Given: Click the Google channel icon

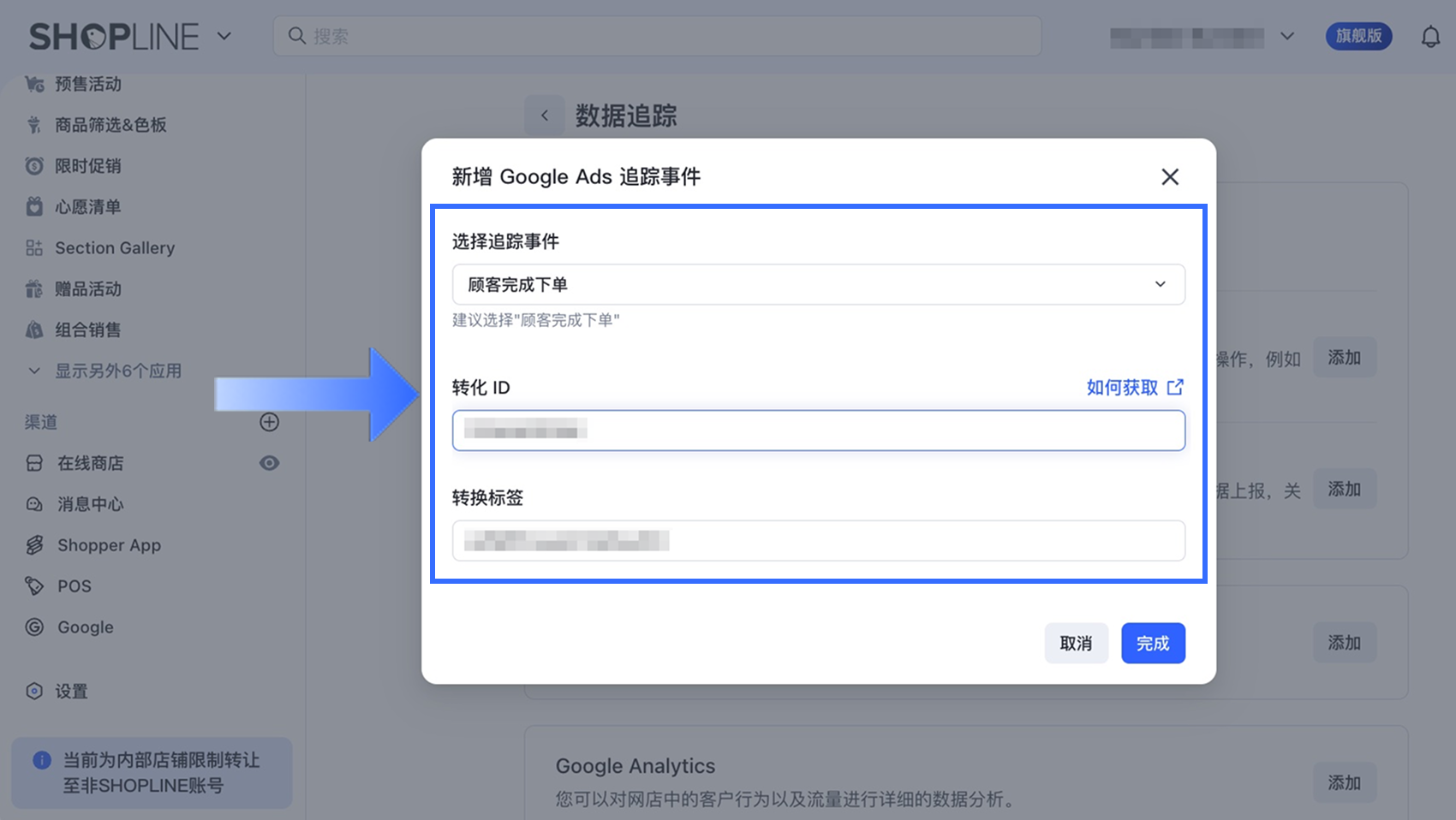Looking at the screenshot, I should [34, 627].
